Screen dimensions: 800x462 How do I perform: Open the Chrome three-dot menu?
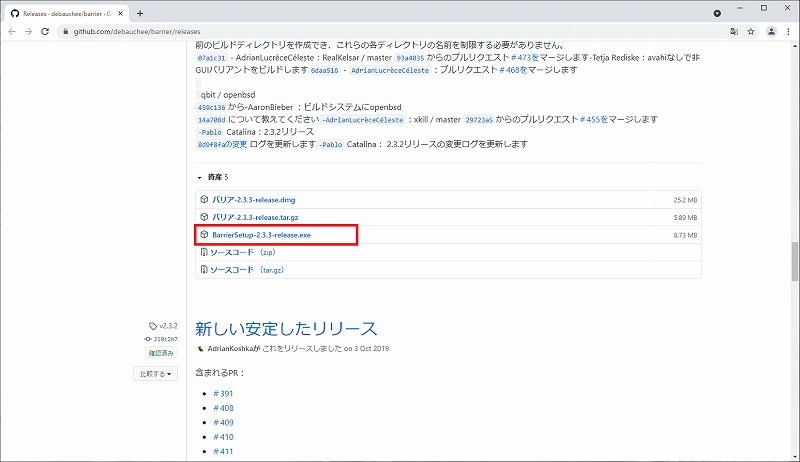click(788, 32)
